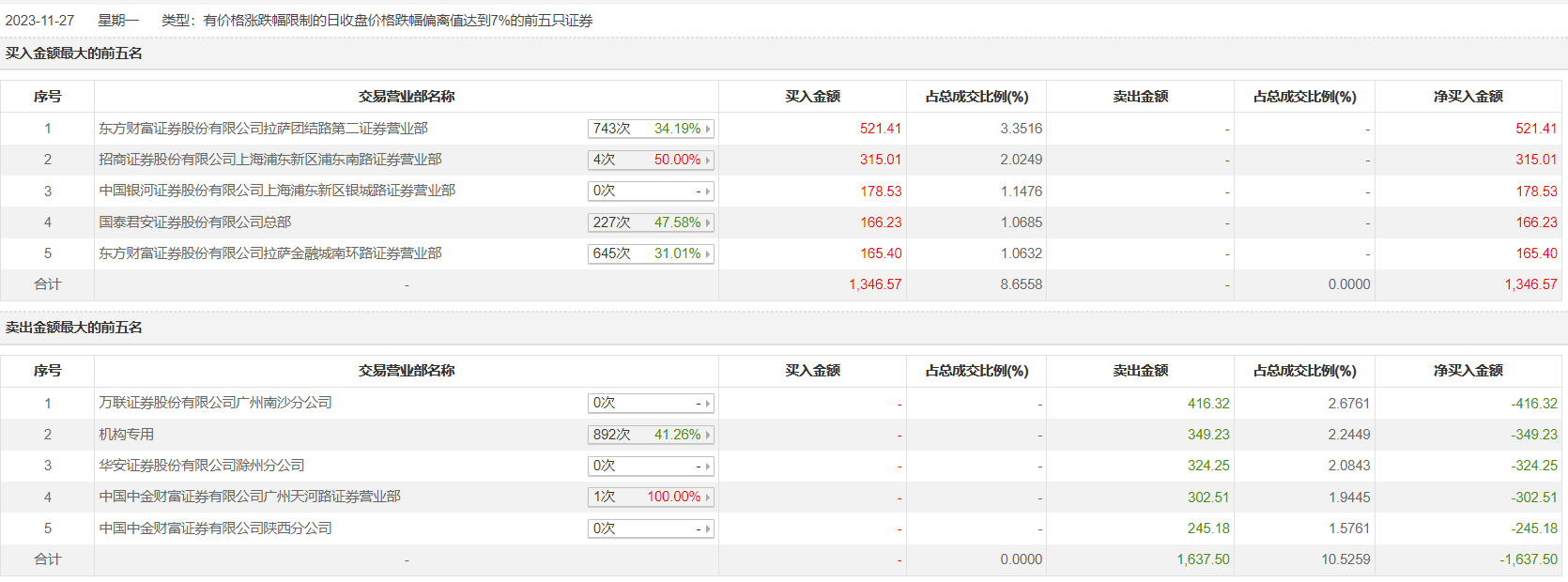Screen dimensions: 1568x582
Task: Expand the 892次 41.26% stats box
Action: [651, 435]
